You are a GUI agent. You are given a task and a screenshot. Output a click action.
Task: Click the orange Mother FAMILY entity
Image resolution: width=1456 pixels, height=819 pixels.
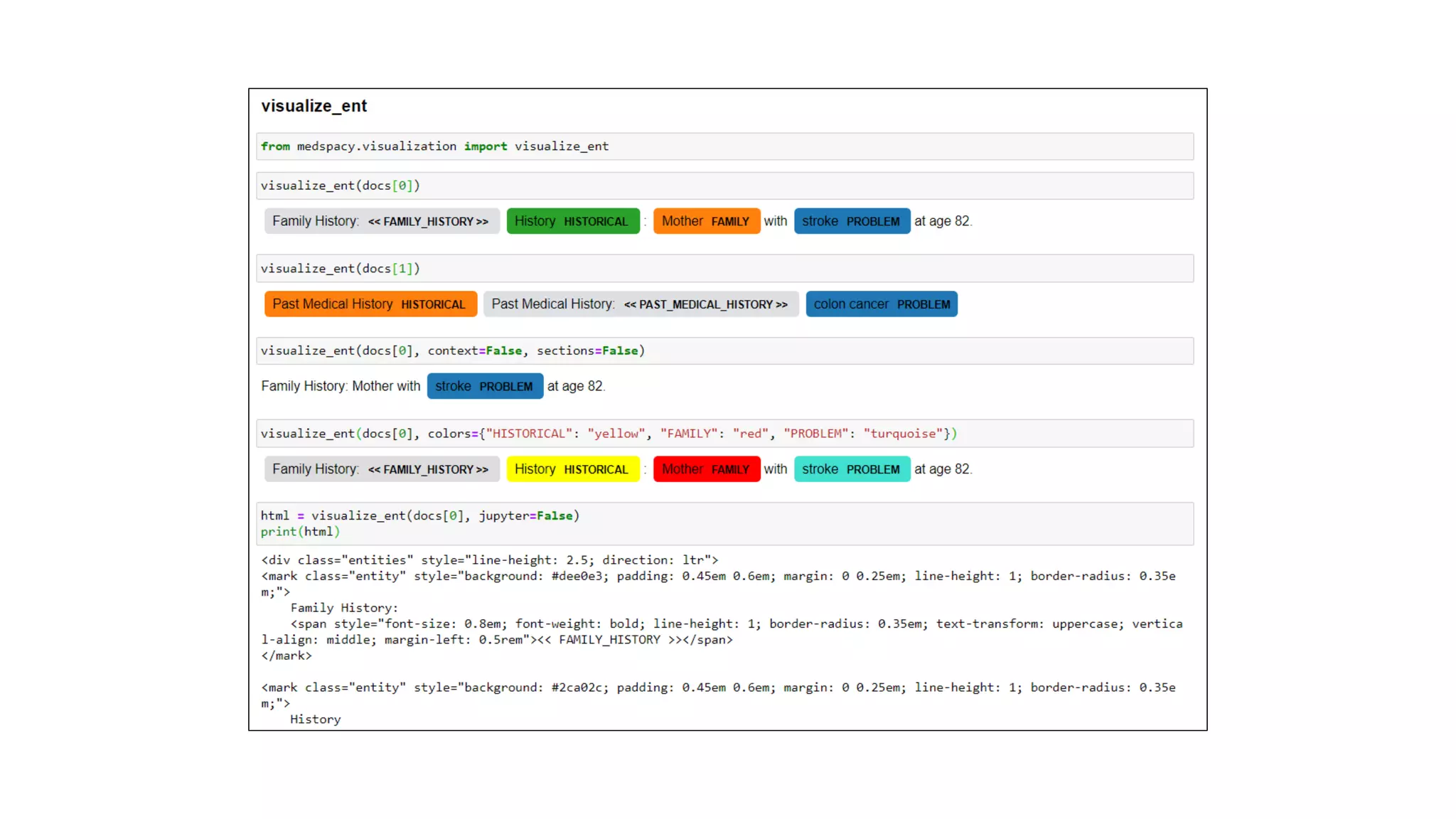click(706, 221)
